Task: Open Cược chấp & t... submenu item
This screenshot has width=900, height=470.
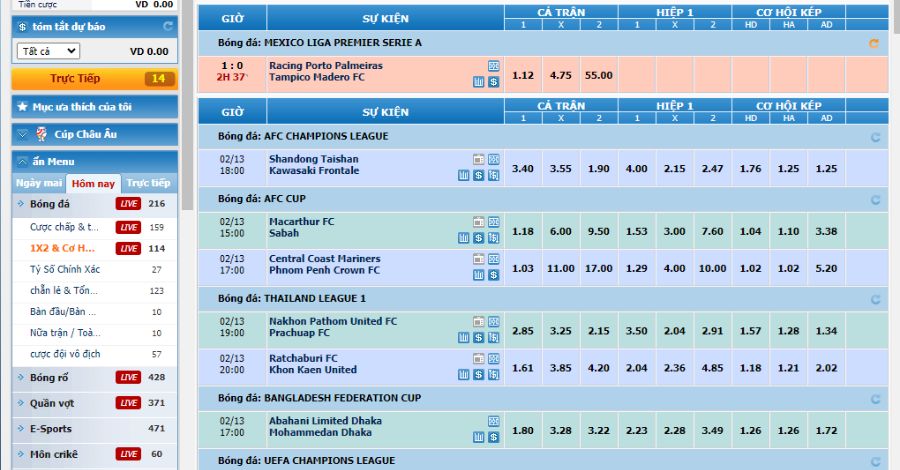Action: click(x=64, y=227)
